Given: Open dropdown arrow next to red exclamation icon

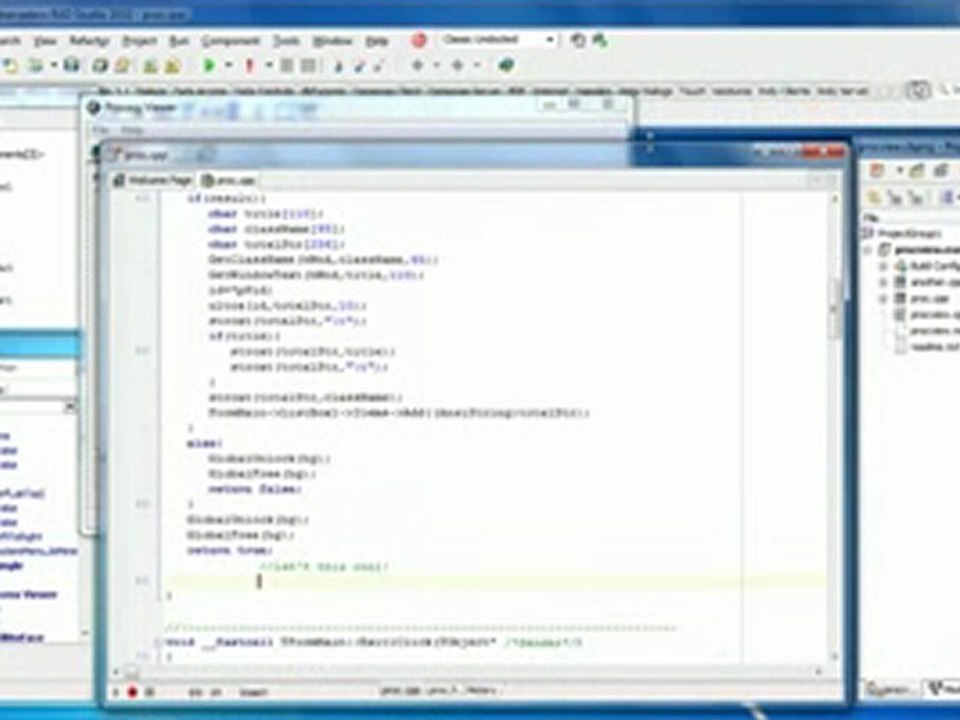Looking at the screenshot, I should pos(268,65).
